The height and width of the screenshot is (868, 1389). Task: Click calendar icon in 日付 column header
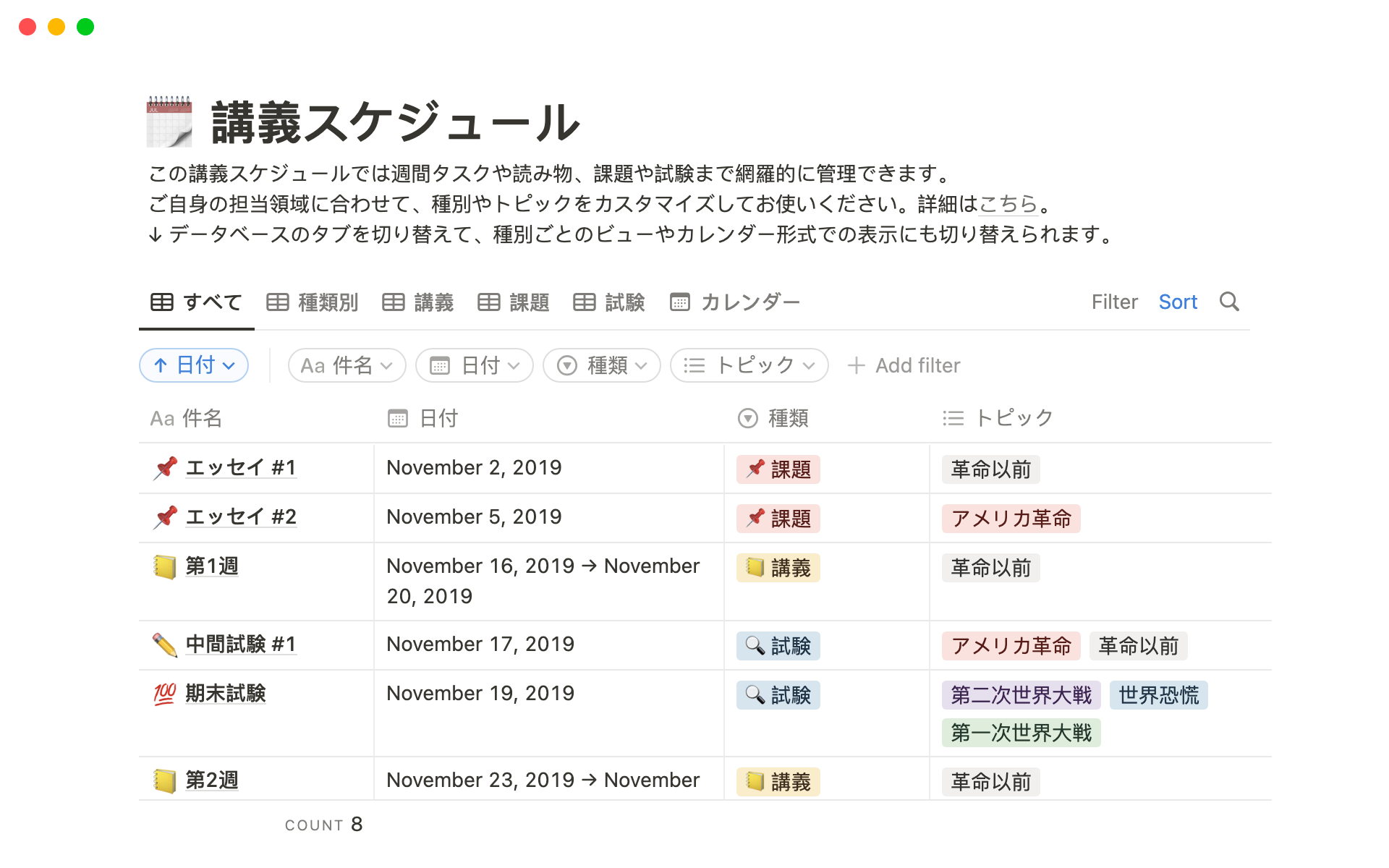(398, 418)
